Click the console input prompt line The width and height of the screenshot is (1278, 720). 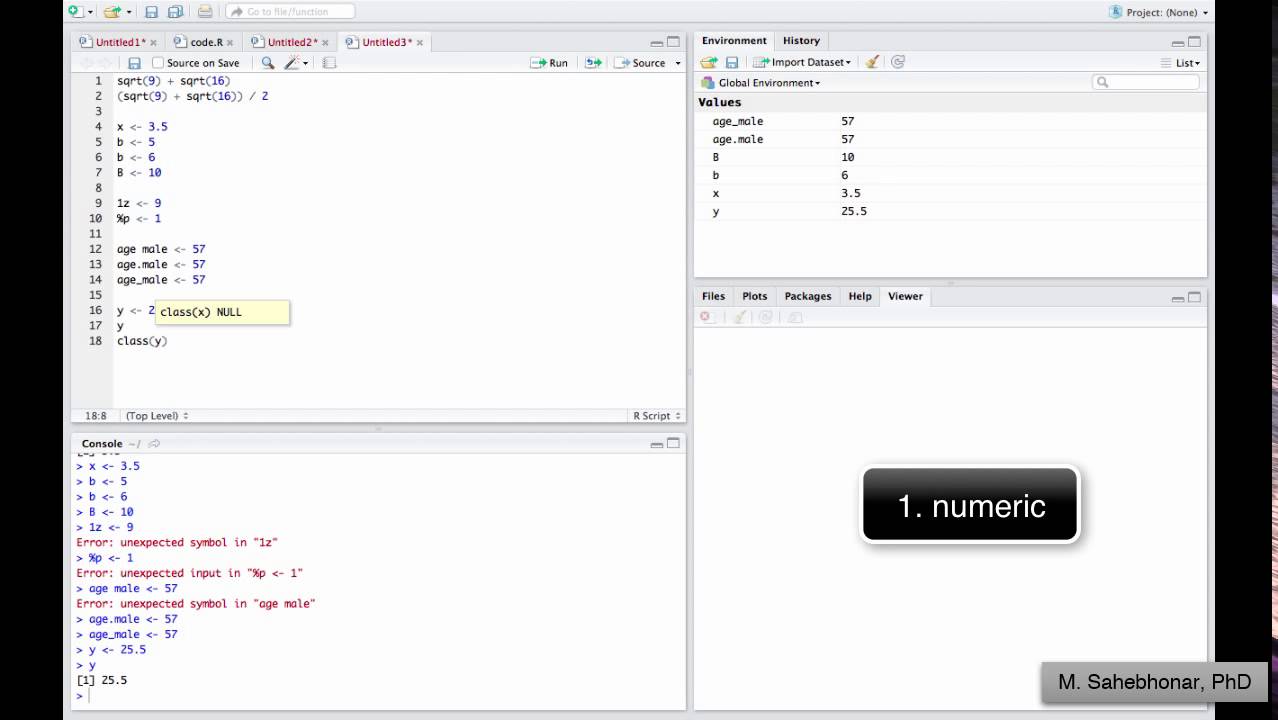point(380,695)
